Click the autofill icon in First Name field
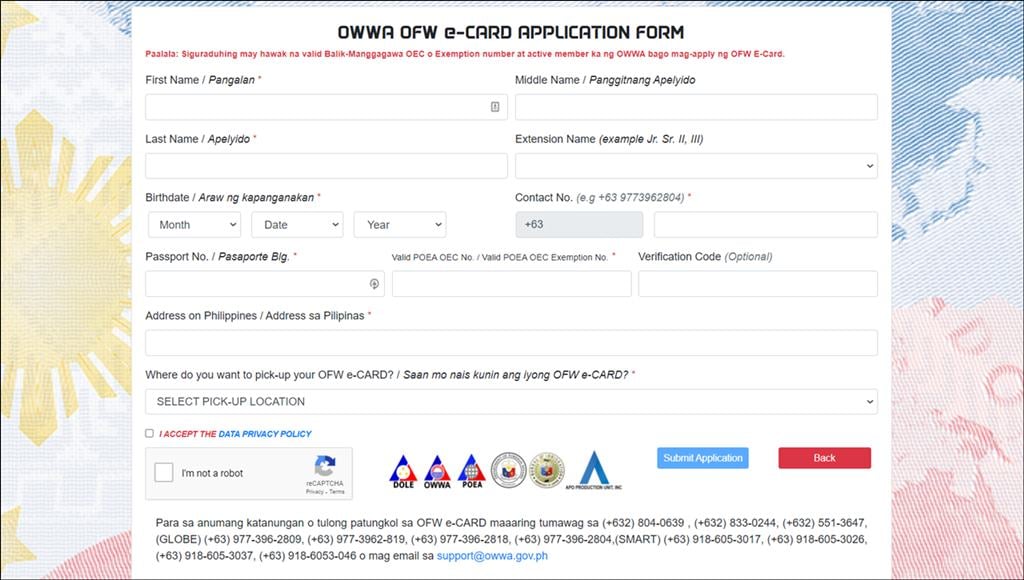This screenshot has height=580, width=1024. click(x=495, y=106)
